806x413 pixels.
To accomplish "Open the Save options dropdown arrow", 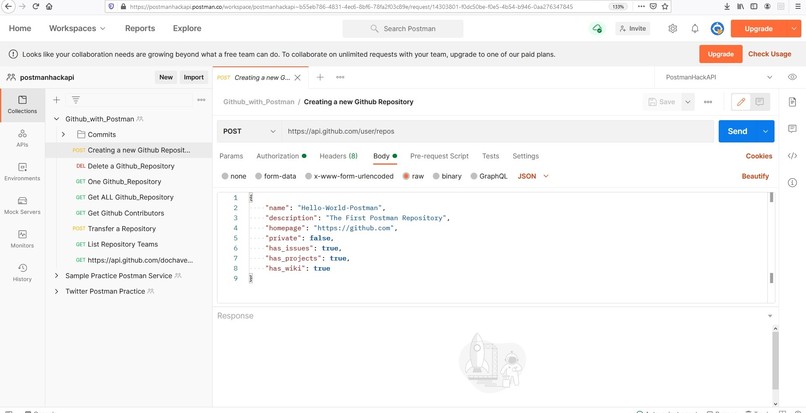I will (688, 102).
